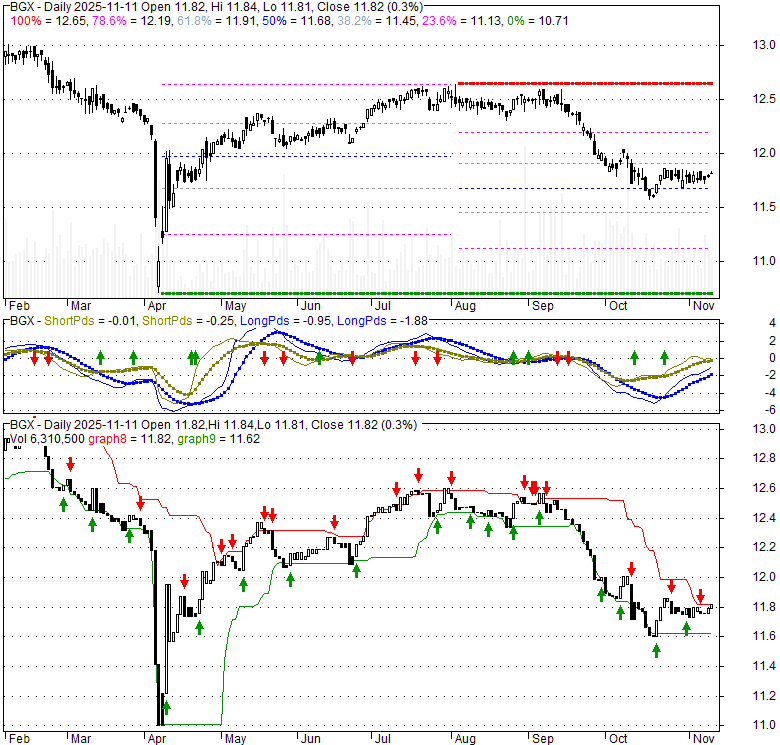Select the top chart BGX Daily title
This screenshot has height=745, width=780.
point(217,7)
